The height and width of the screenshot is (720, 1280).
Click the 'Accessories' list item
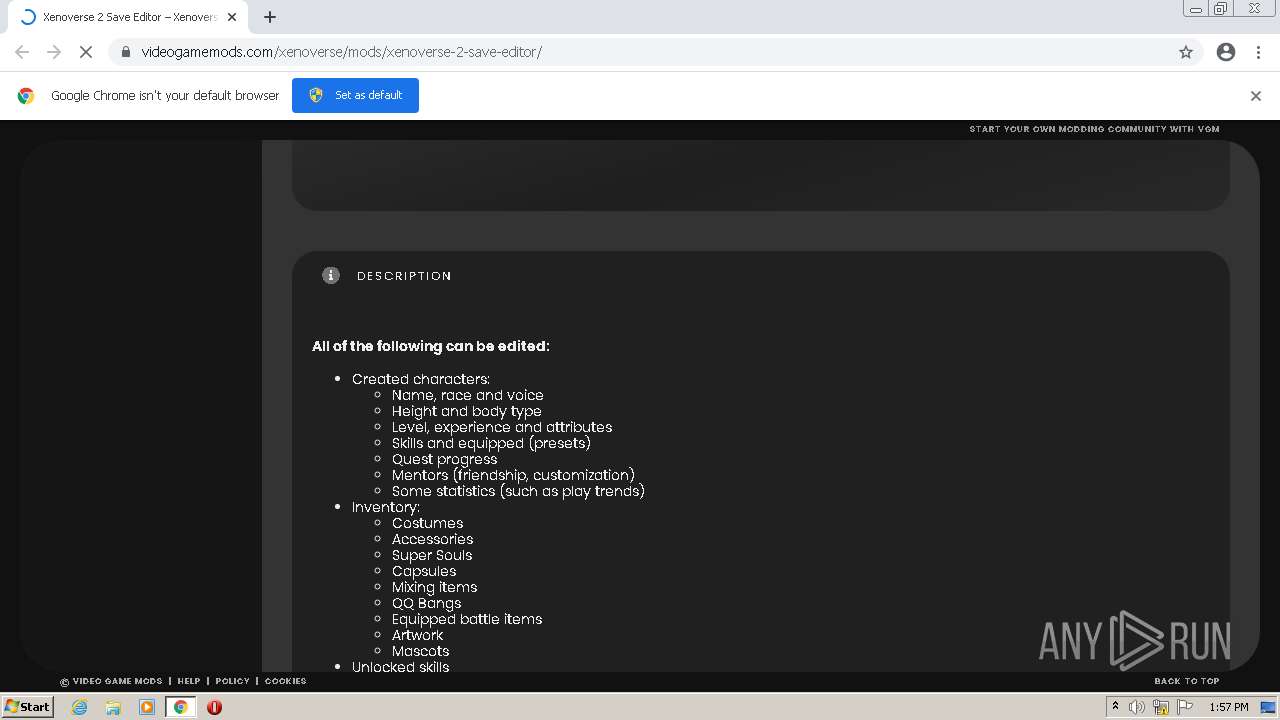432,539
